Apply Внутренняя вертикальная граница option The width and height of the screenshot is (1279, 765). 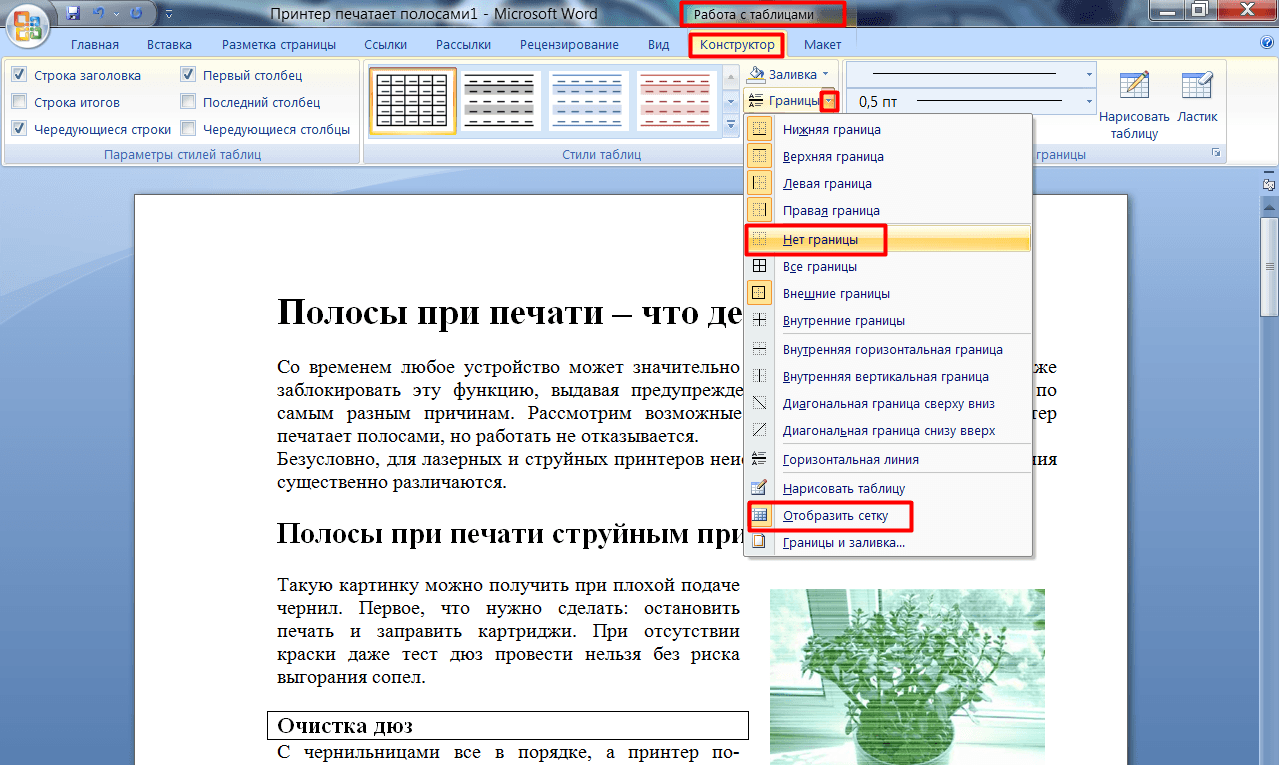tap(889, 376)
